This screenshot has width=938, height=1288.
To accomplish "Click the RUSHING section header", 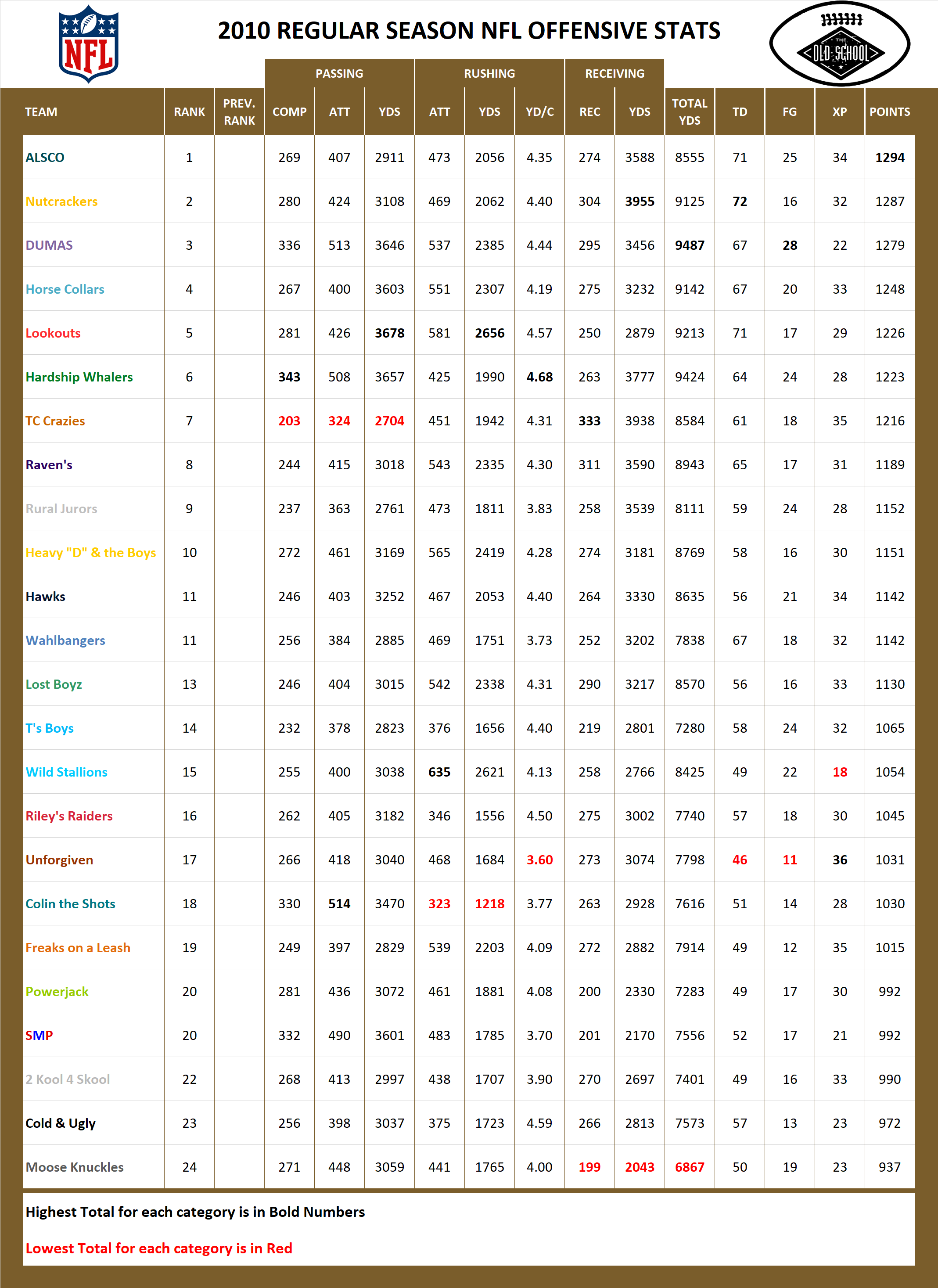I will tap(490, 74).
